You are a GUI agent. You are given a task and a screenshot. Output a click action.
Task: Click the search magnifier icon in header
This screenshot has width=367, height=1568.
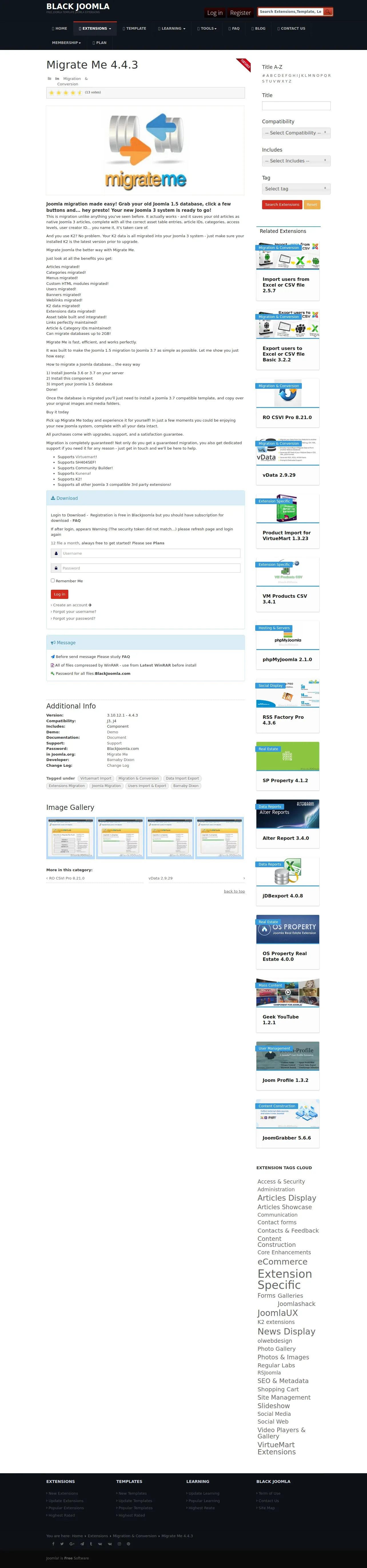[x=327, y=12]
